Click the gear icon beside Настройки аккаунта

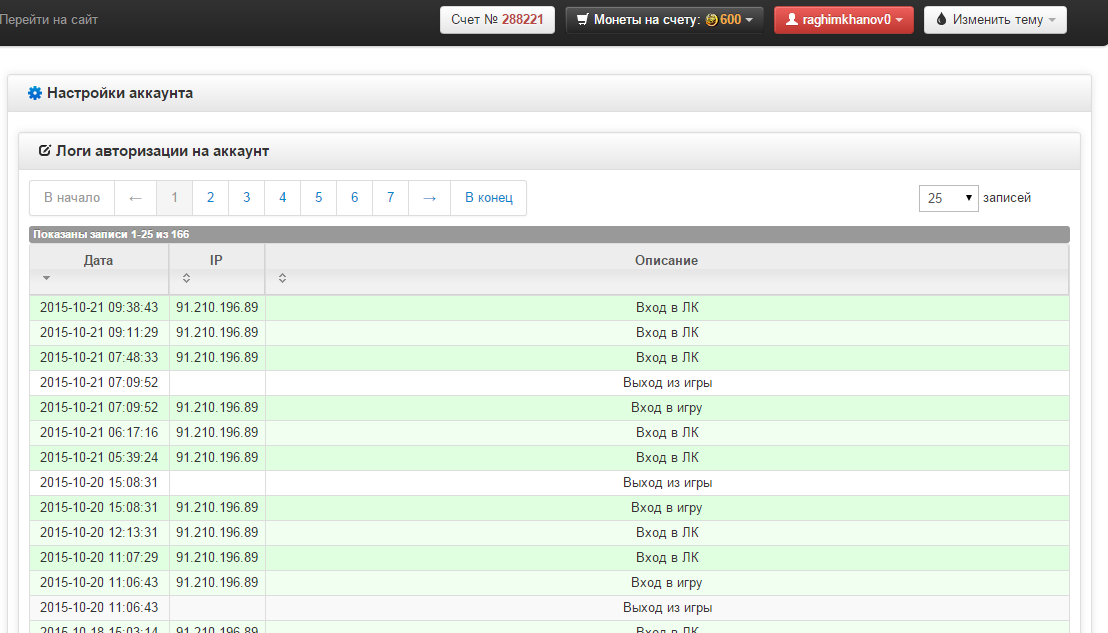point(35,93)
